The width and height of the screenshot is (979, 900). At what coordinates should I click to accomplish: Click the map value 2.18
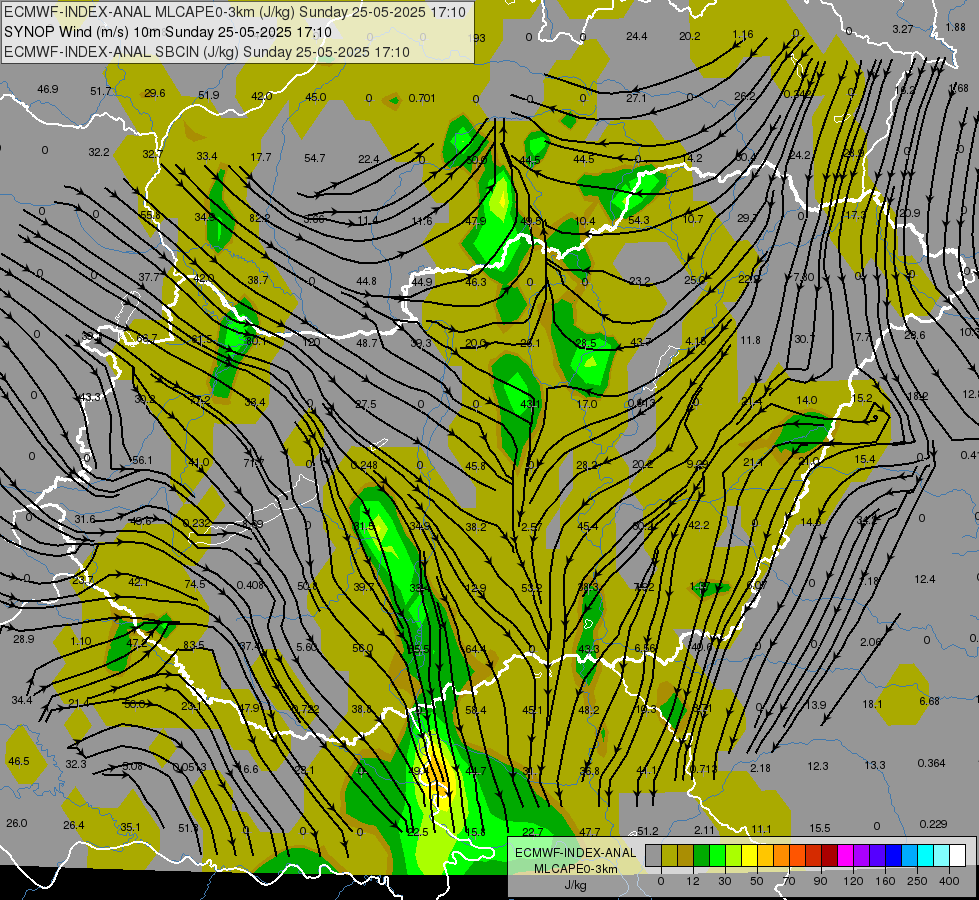click(x=760, y=768)
